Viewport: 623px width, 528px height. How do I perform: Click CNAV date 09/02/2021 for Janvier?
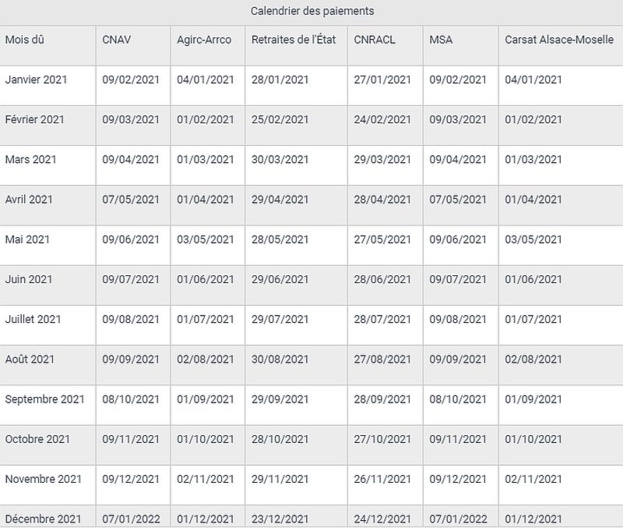click(x=131, y=80)
